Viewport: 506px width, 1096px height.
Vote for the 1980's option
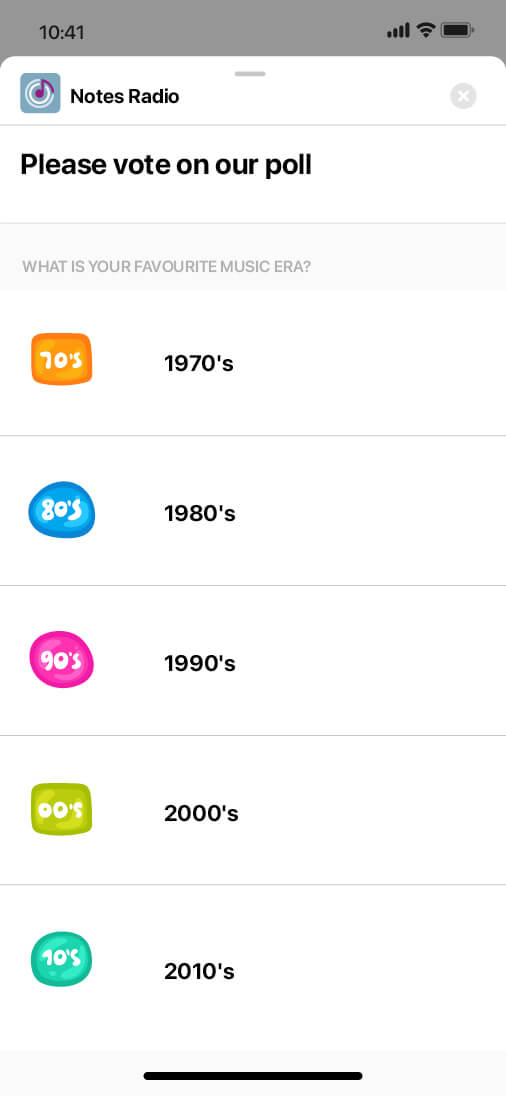(253, 511)
